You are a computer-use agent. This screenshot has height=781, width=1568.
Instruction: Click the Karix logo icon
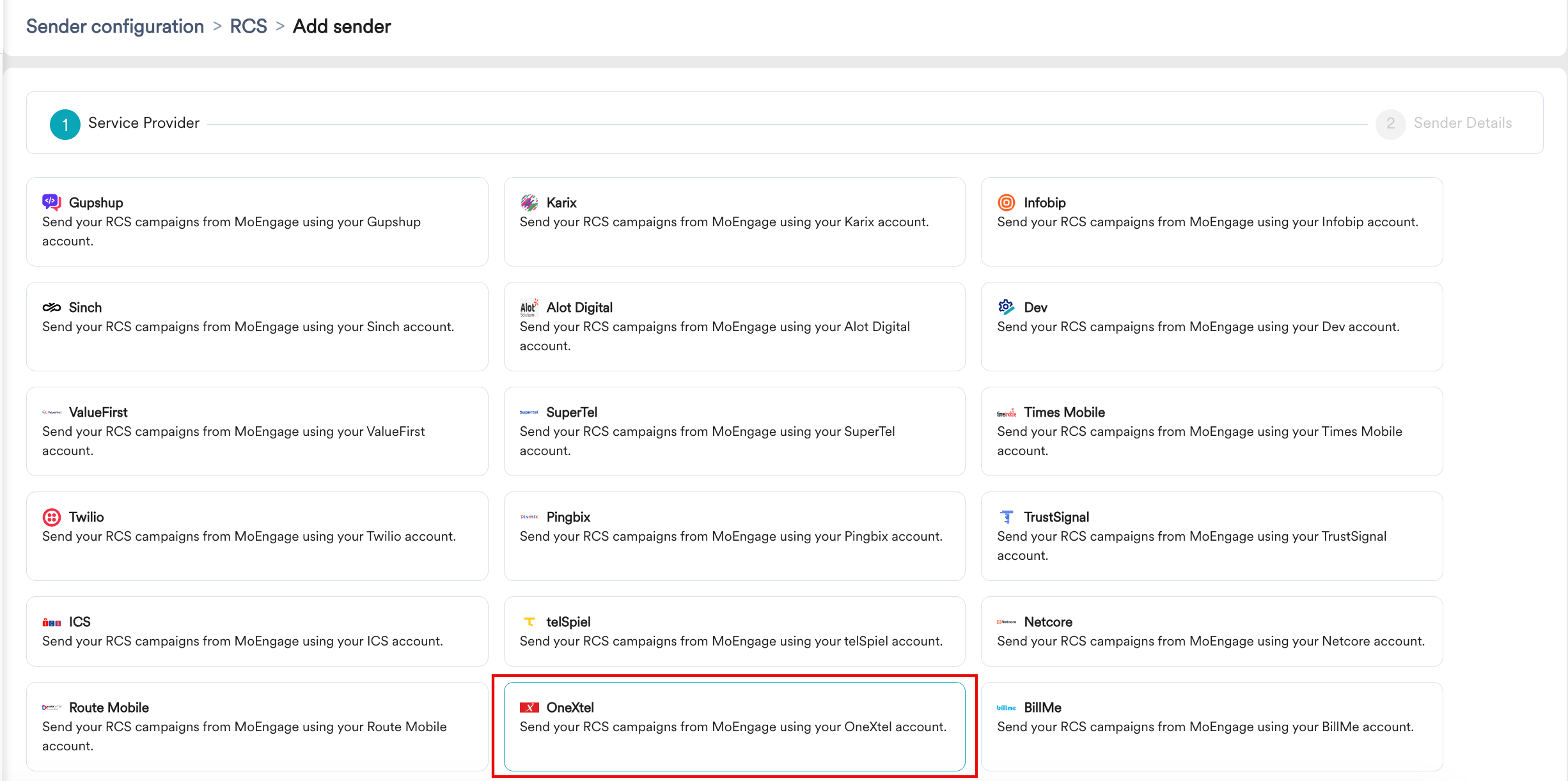tap(529, 203)
